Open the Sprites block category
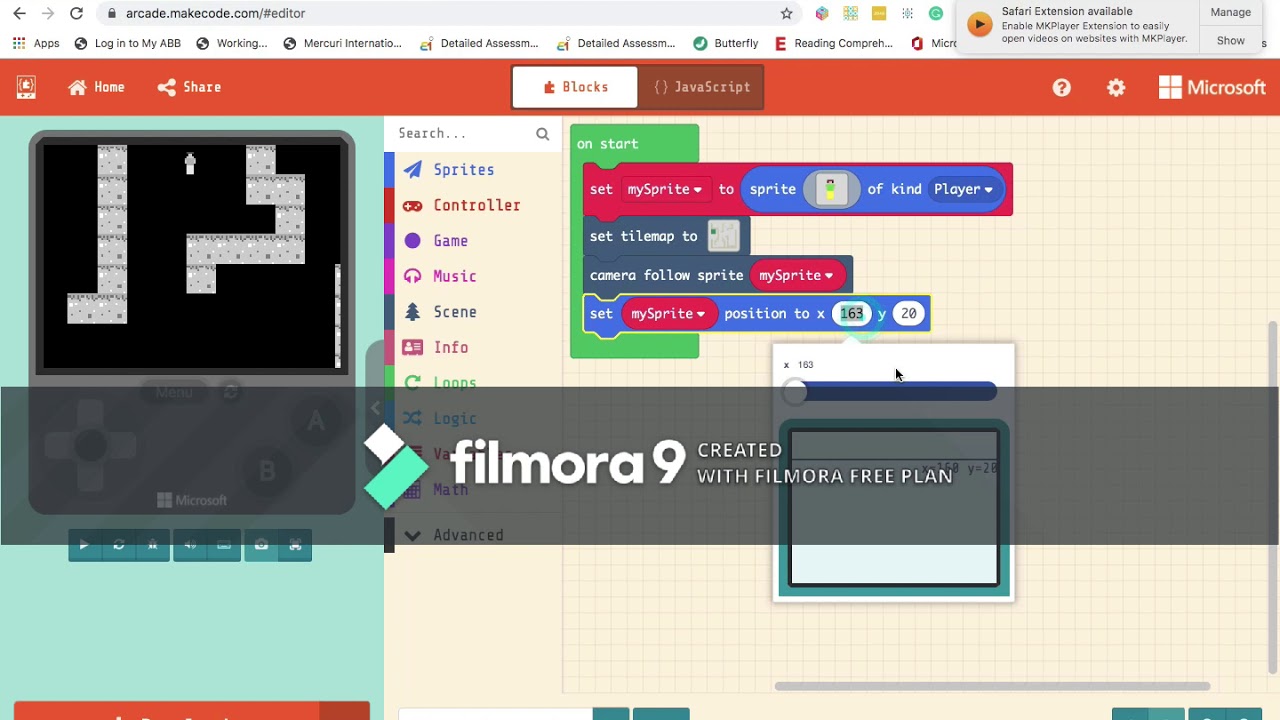 (x=463, y=170)
